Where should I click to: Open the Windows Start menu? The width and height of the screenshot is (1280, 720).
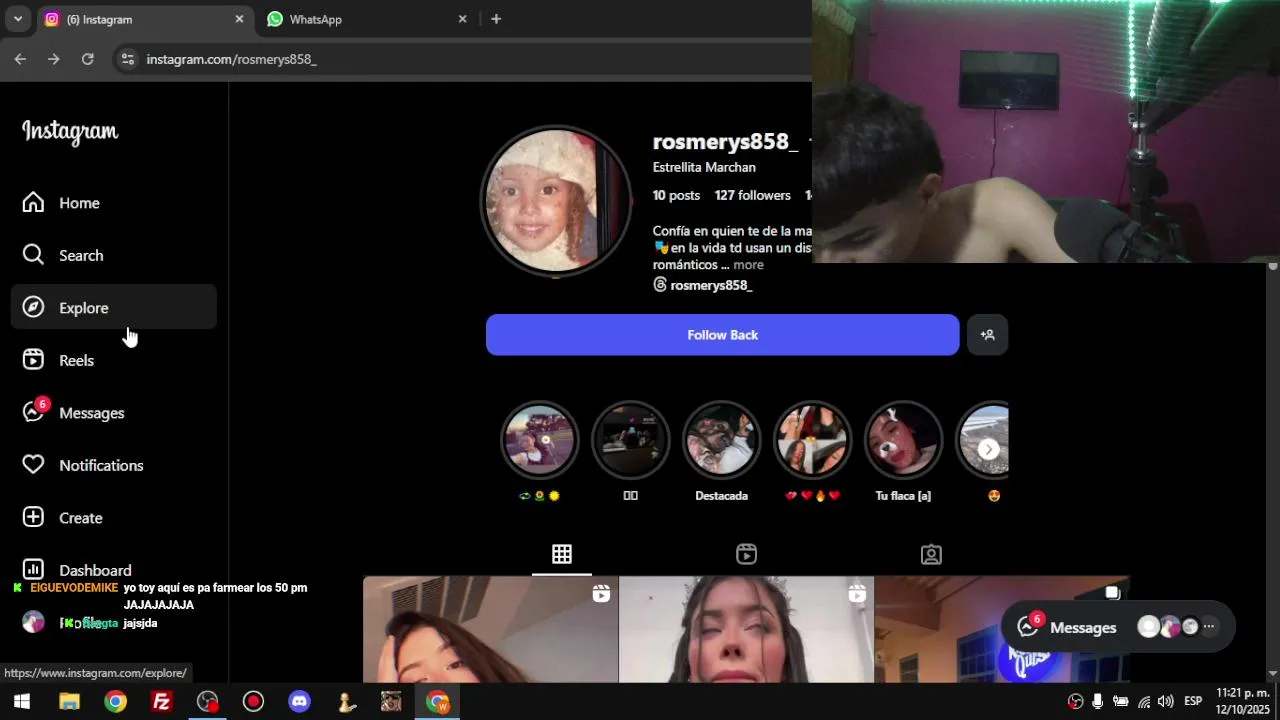click(22, 702)
